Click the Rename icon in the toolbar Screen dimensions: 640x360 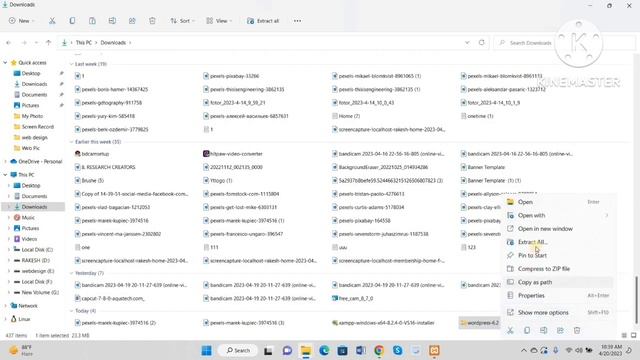[x=112, y=21]
